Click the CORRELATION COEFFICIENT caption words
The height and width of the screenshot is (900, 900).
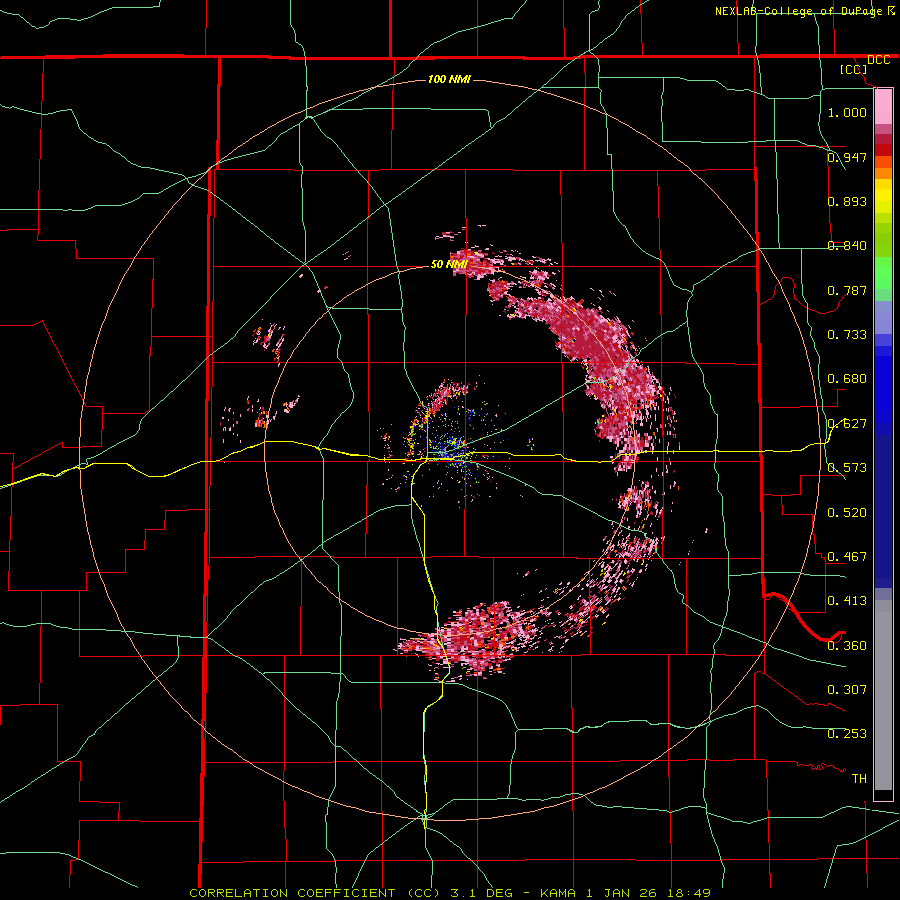[292, 893]
